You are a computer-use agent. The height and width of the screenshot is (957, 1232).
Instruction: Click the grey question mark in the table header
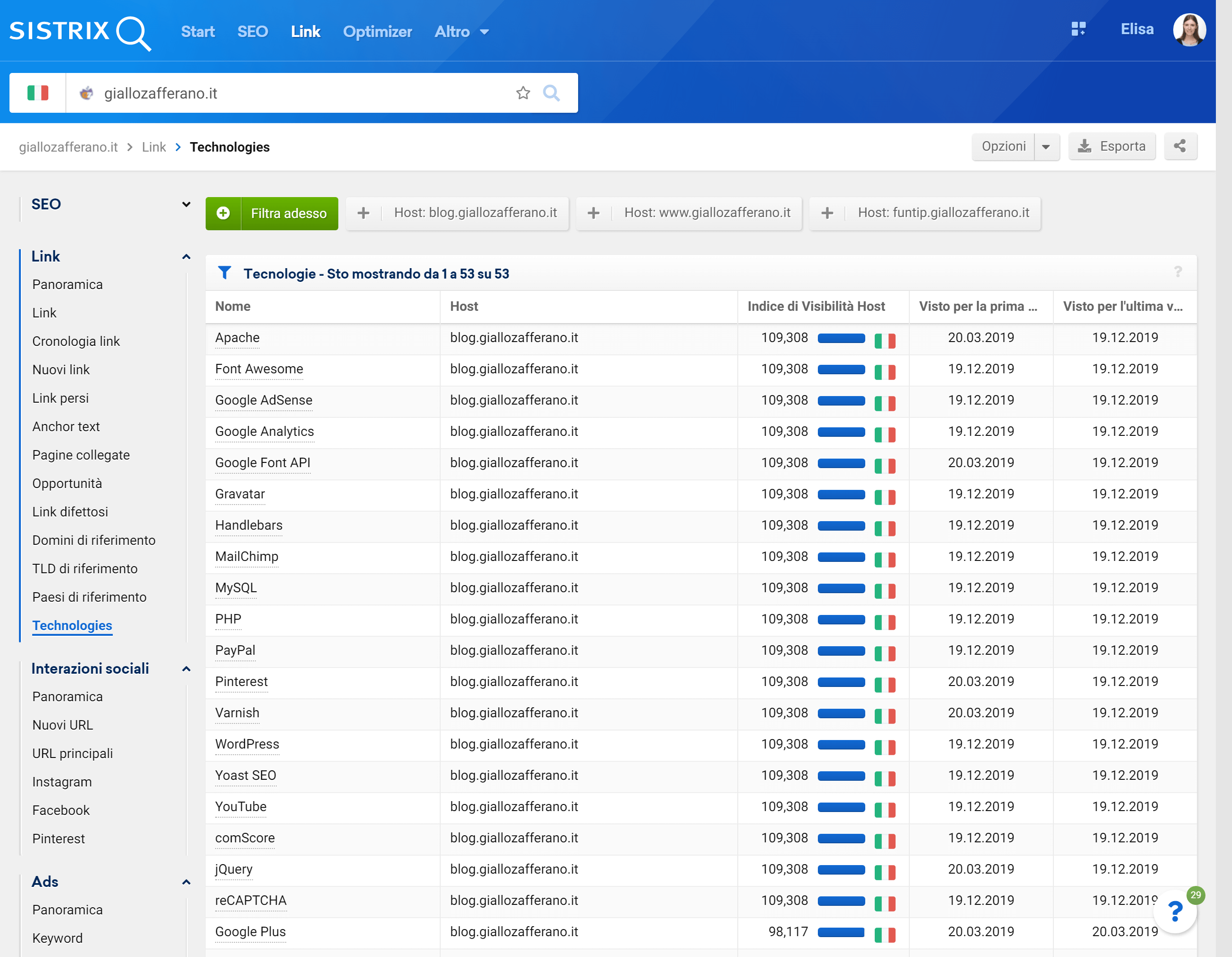pyautogui.click(x=1178, y=272)
